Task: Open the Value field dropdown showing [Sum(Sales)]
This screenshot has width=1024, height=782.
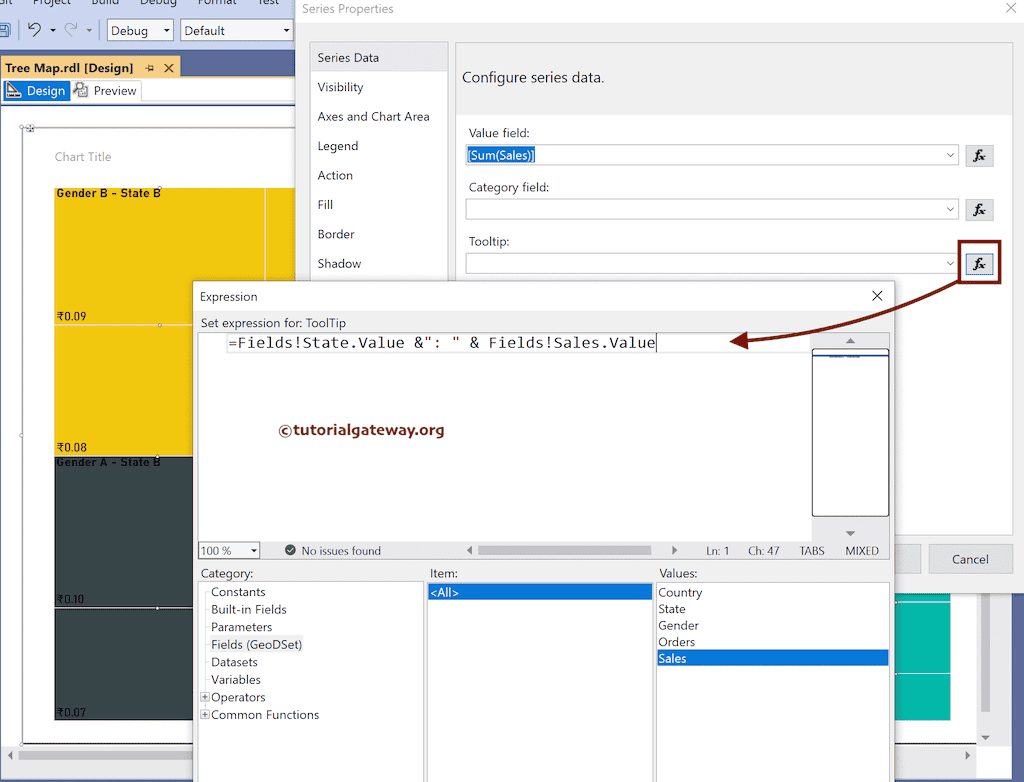Action: pyautogui.click(x=951, y=155)
